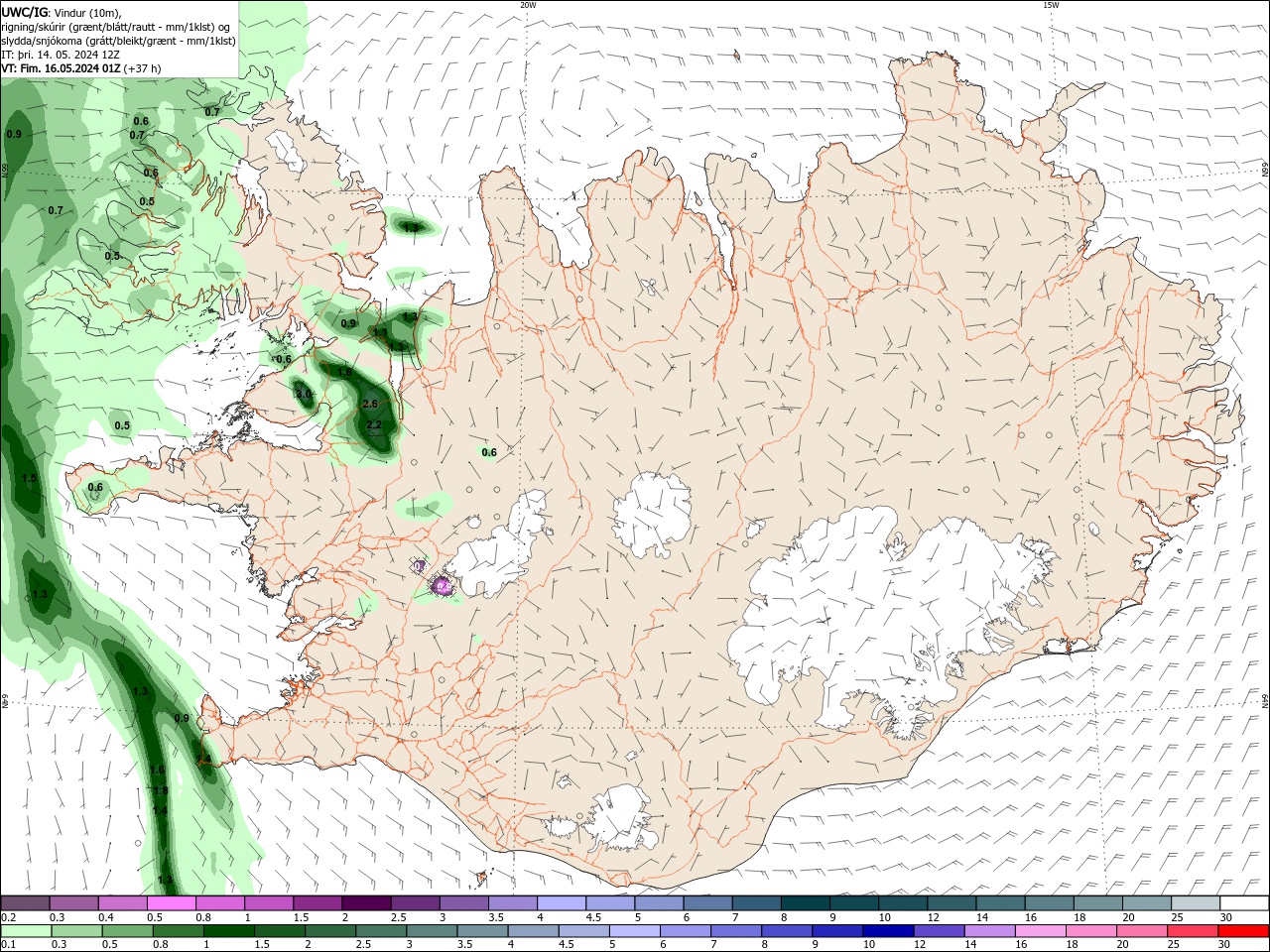Pick the bright red 30 mm rain swatch

[x=1243, y=931]
